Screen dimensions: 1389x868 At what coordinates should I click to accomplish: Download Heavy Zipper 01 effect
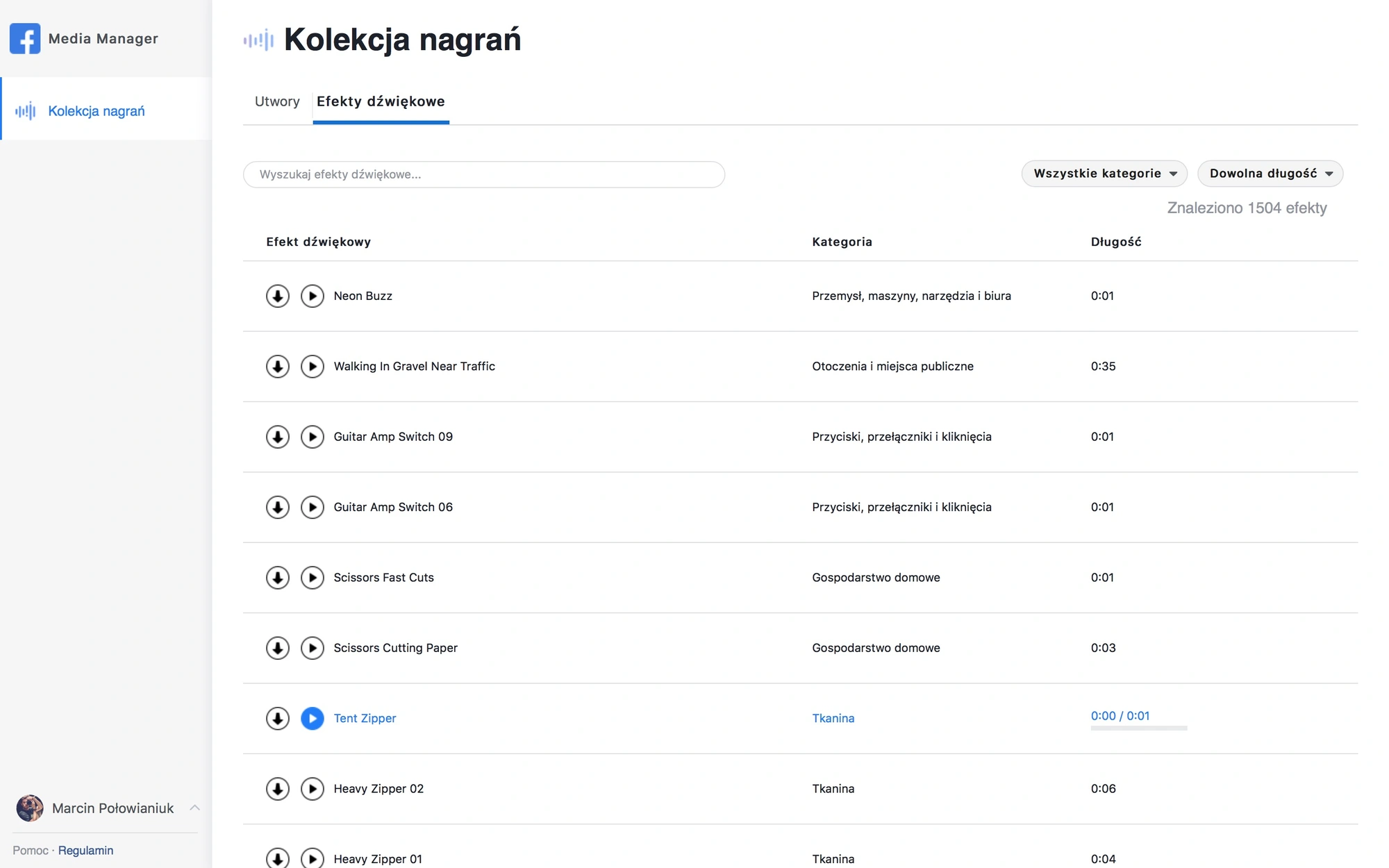tap(278, 858)
